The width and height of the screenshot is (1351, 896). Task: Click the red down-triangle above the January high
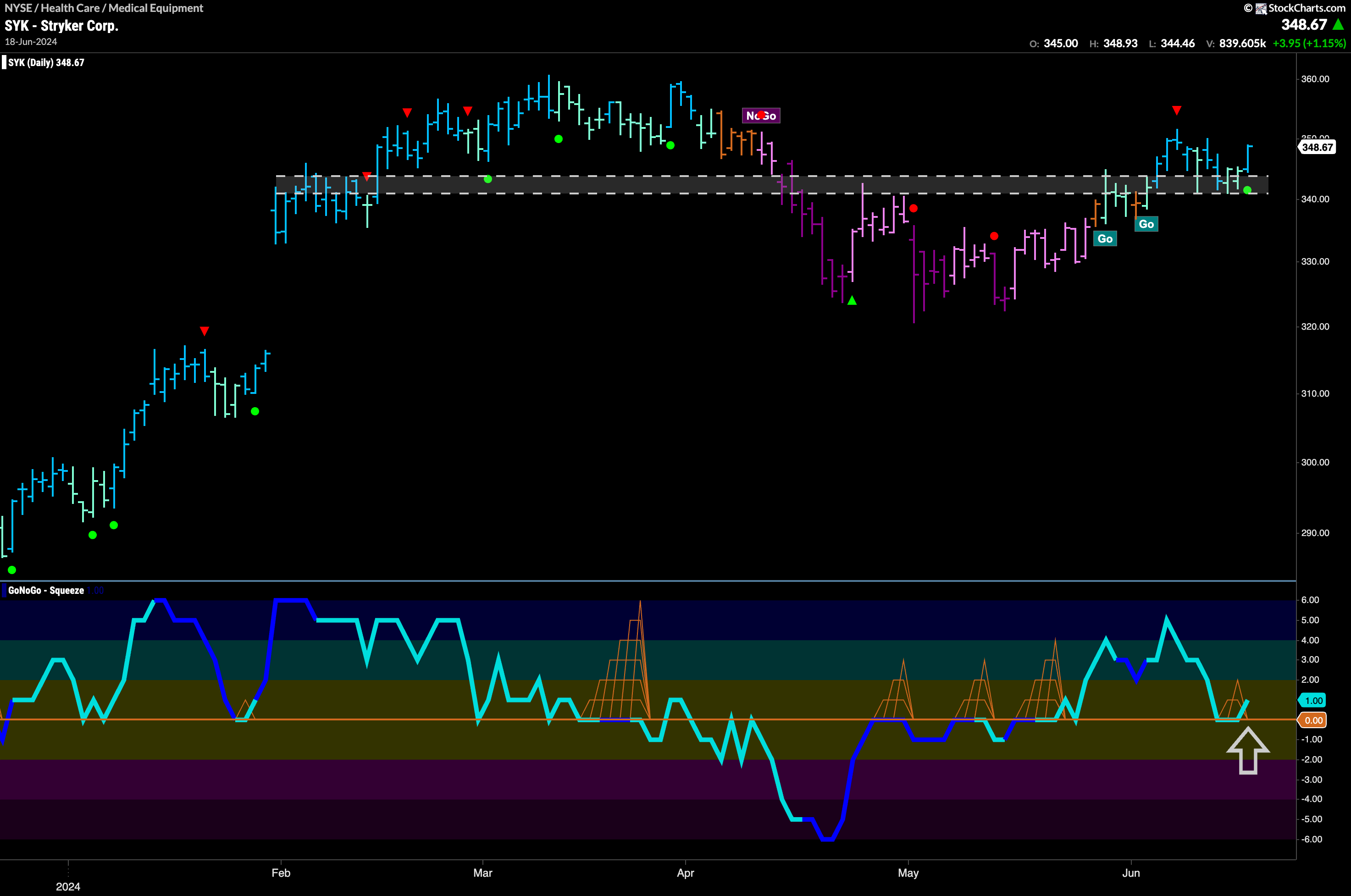pos(205,332)
